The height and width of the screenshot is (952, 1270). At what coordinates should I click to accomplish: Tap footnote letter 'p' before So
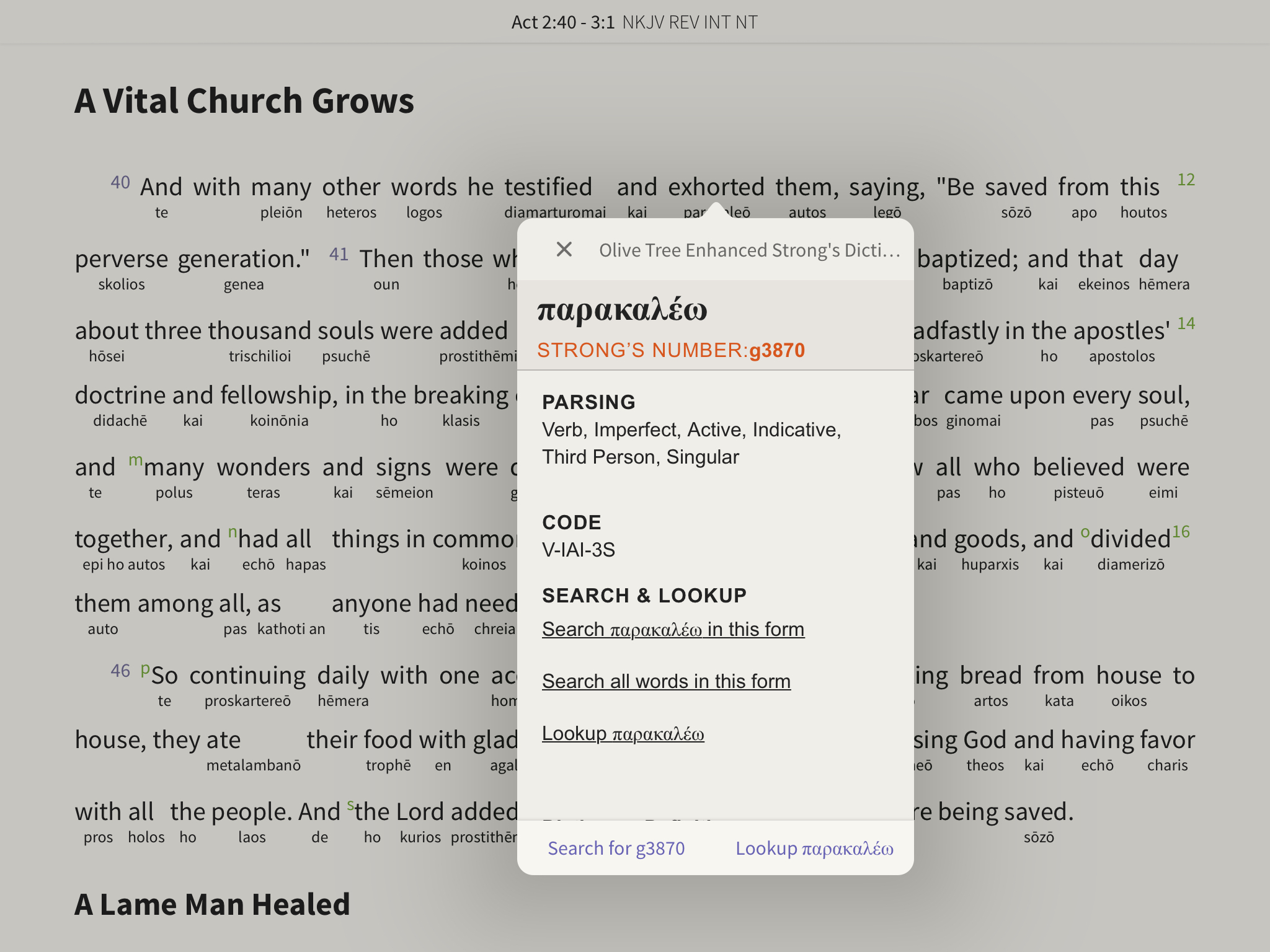pos(145,669)
